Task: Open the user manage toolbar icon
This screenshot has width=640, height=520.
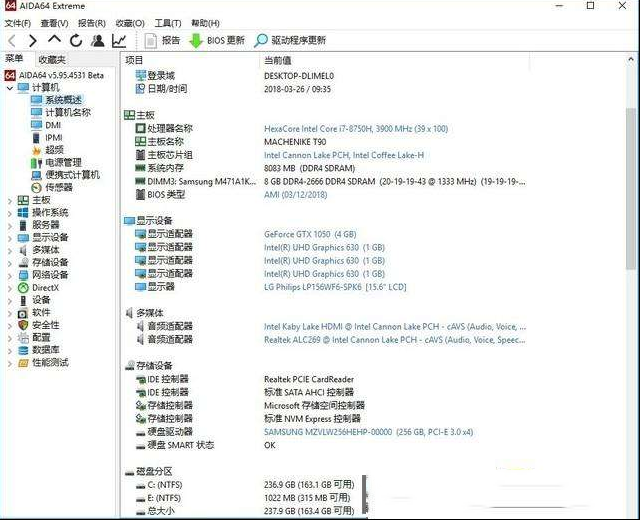Action: click(98, 40)
